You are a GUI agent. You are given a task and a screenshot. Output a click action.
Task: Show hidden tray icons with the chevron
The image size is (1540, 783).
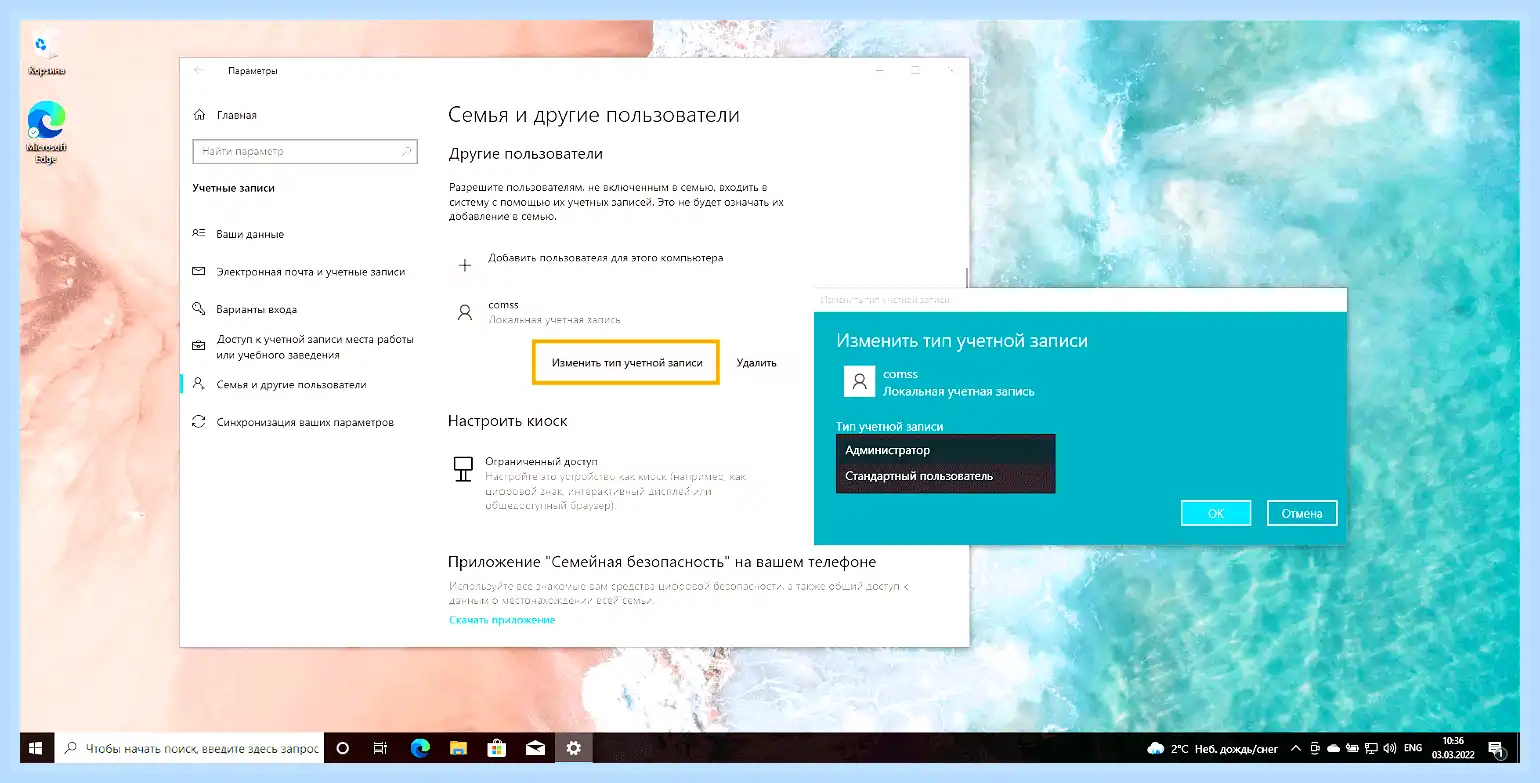(1296, 748)
